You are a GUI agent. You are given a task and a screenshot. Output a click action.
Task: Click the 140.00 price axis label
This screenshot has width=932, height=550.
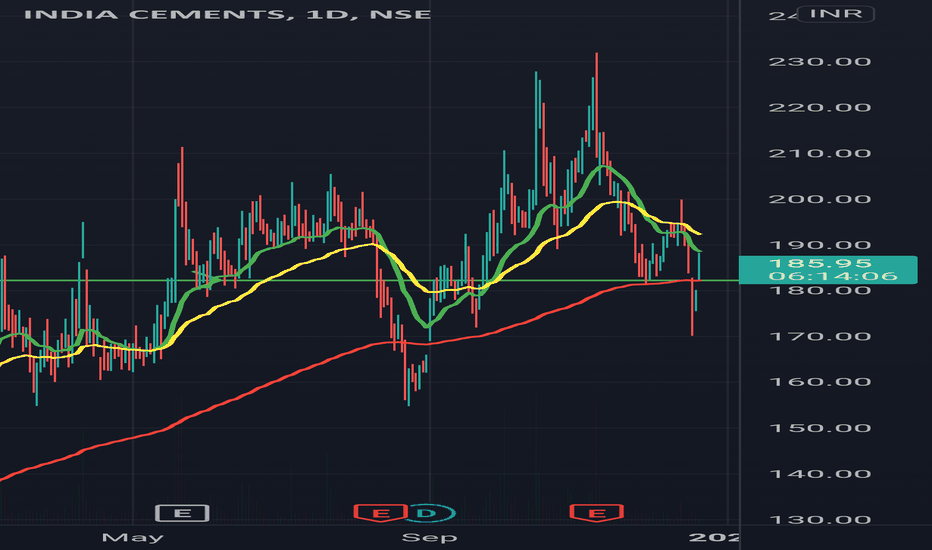pos(820,474)
